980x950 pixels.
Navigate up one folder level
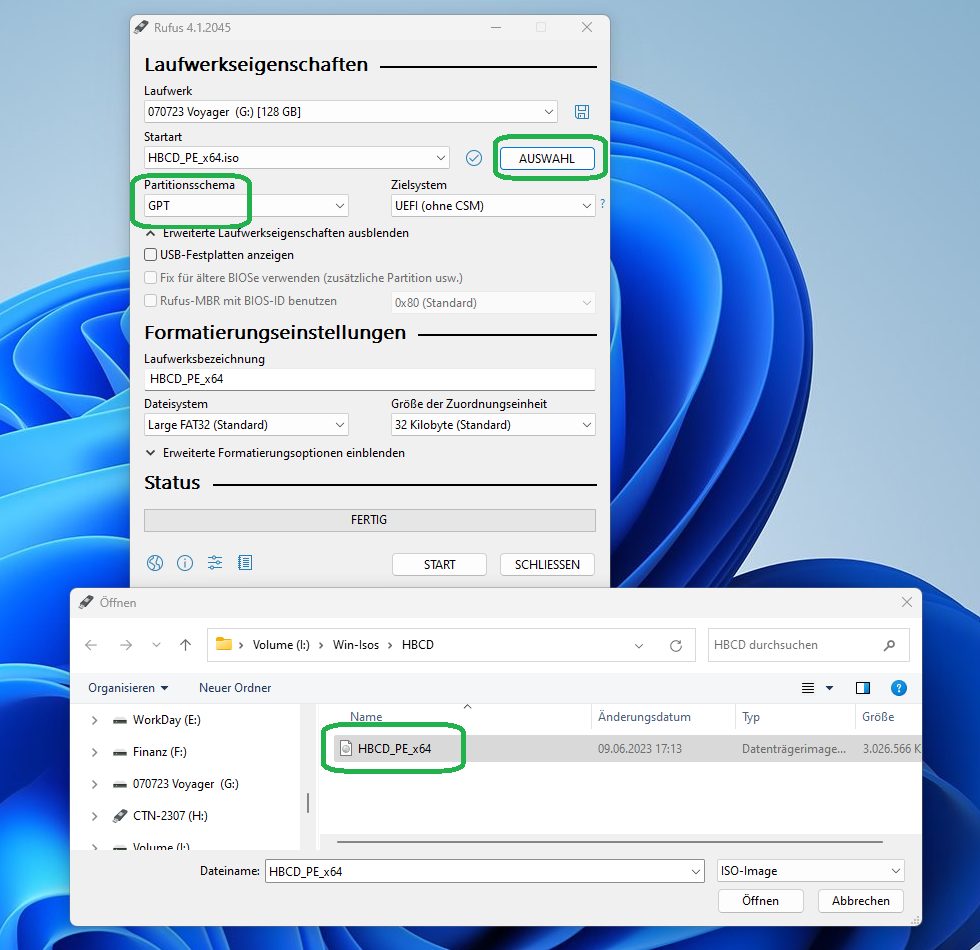pyautogui.click(x=186, y=645)
